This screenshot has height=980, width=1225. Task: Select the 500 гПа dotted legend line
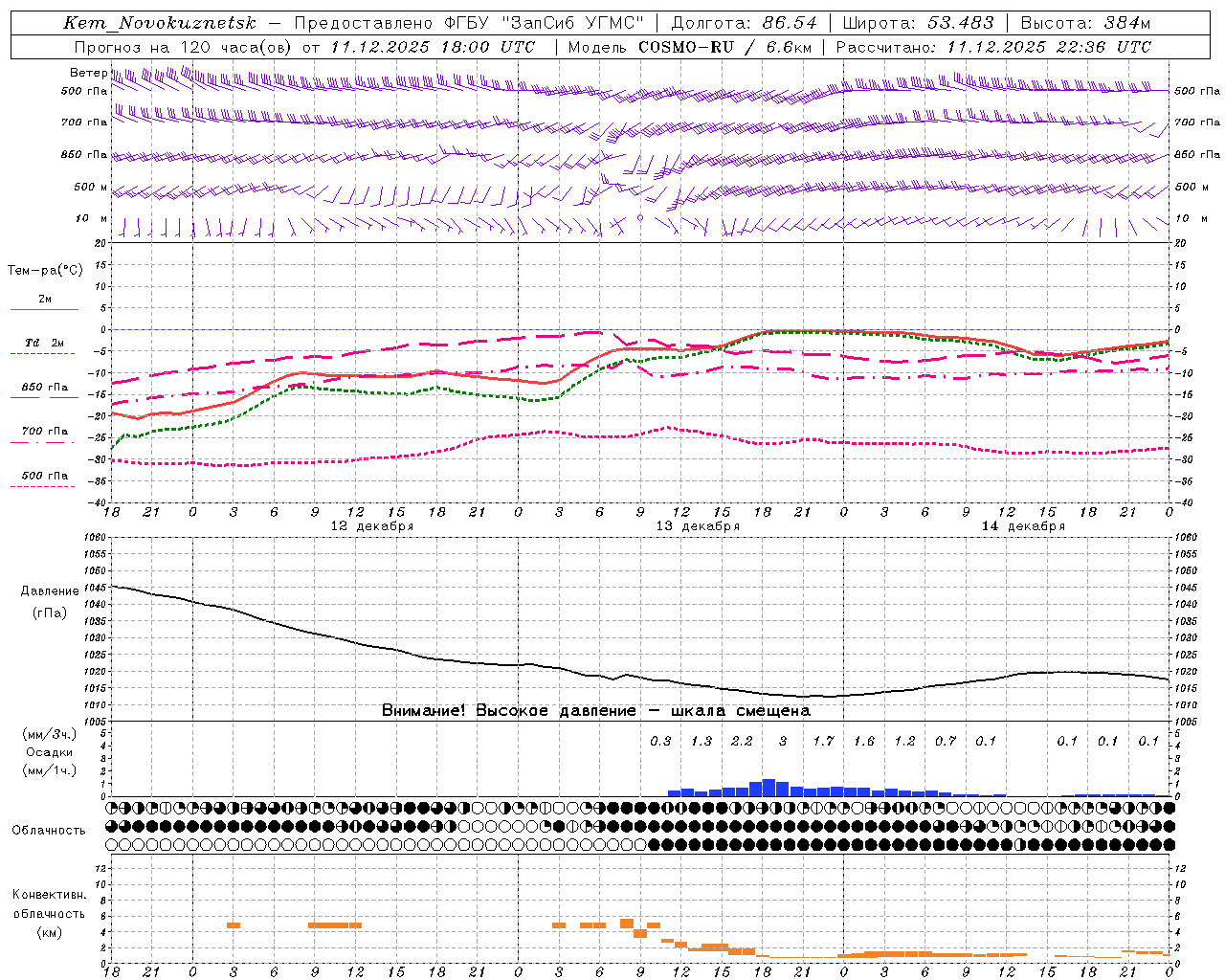43,486
